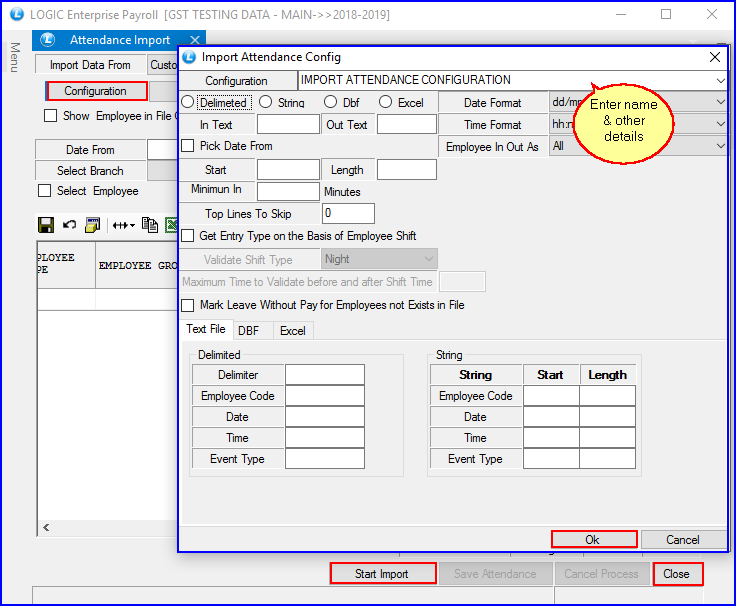Click the Date From field in Attendance Import
The height and width of the screenshot is (606, 736).
(162, 150)
